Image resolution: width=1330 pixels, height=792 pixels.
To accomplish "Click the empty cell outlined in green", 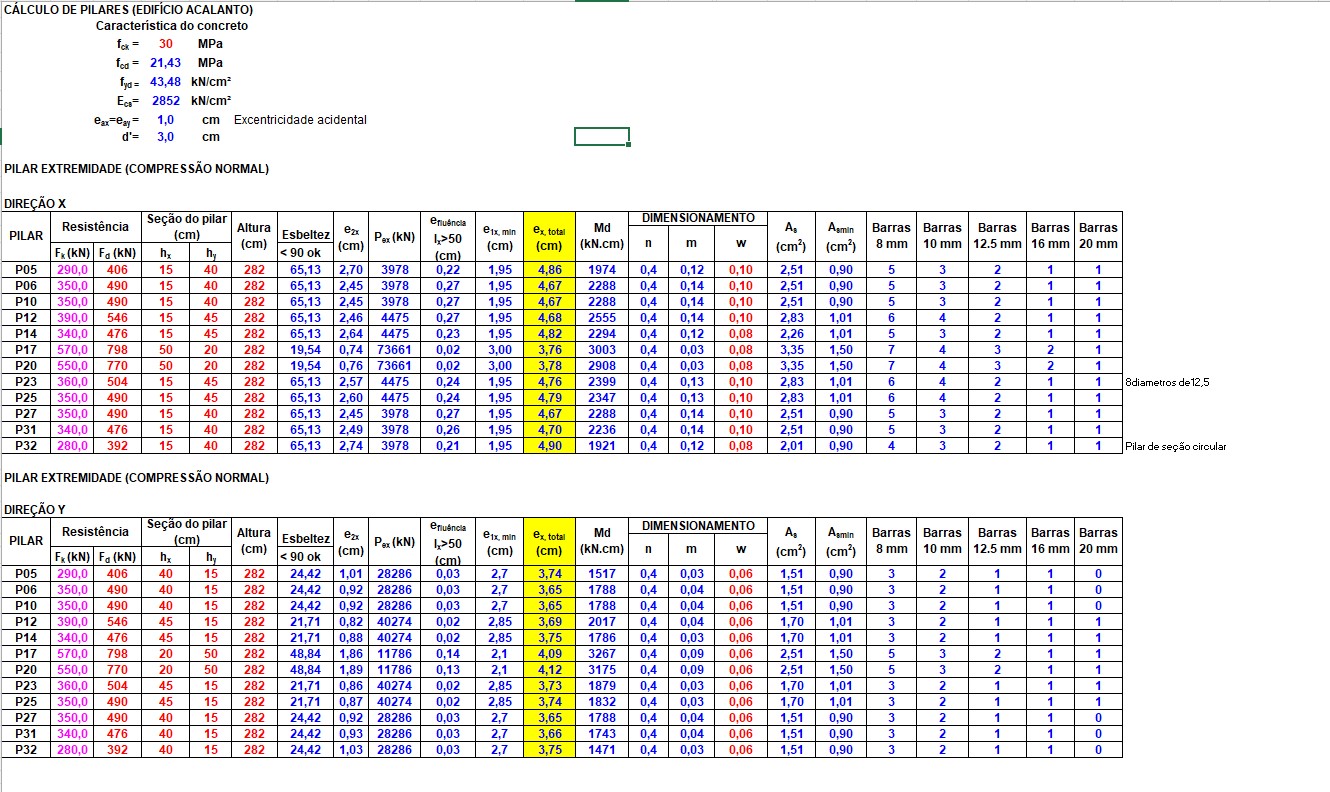I will tap(602, 137).
